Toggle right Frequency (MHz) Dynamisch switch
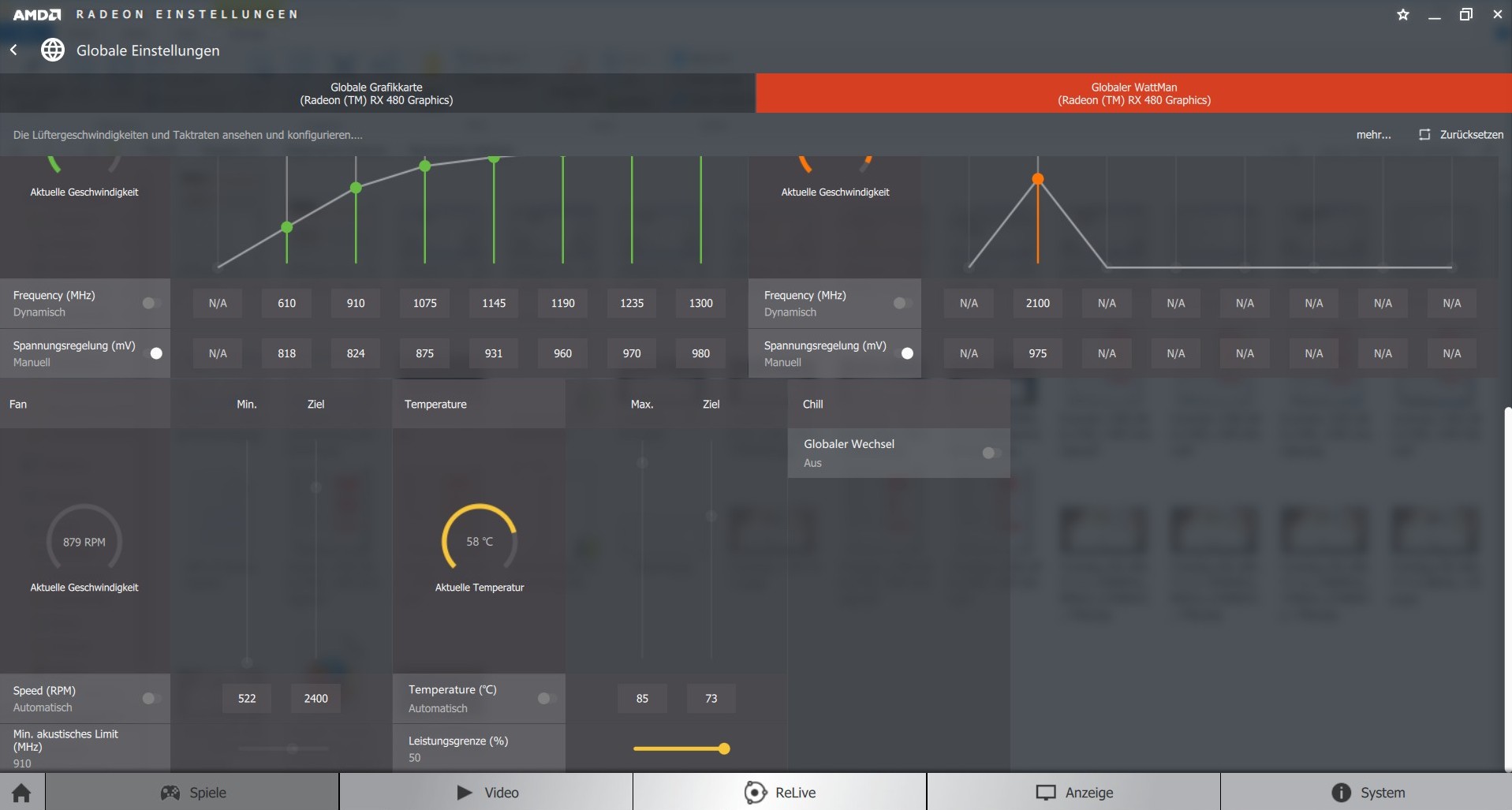 902,303
